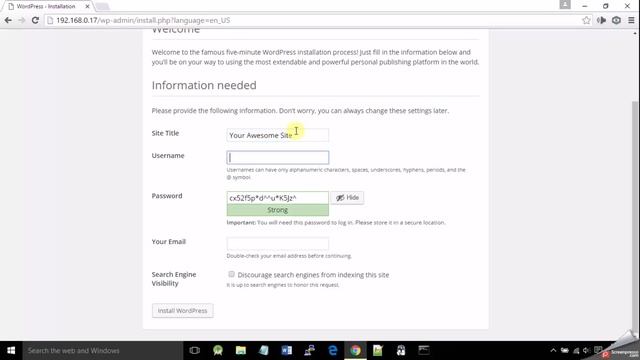The height and width of the screenshot is (360, 640).
Task: Click the Install WordPress button
Action: (x=182, y=311)
